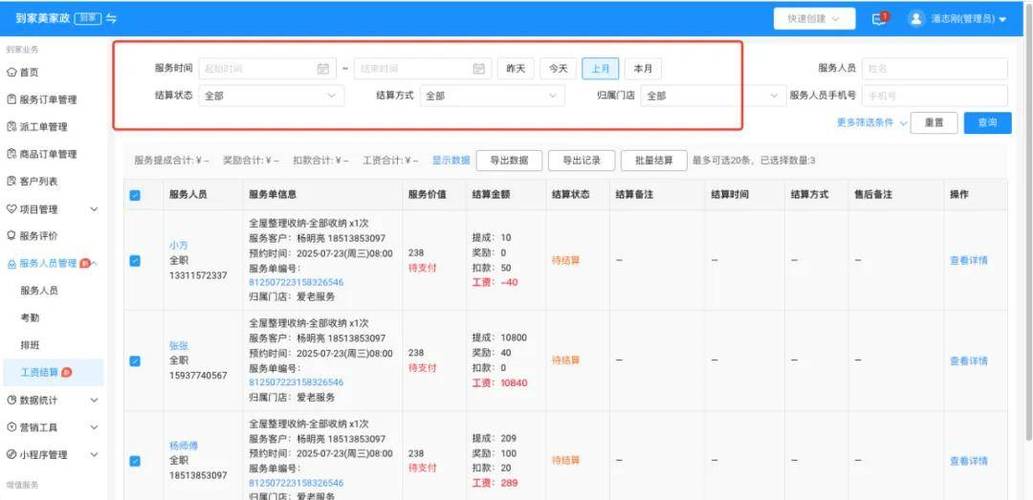
Task: Click the 昨天 quick date button
Action: (x=516, y=69)
